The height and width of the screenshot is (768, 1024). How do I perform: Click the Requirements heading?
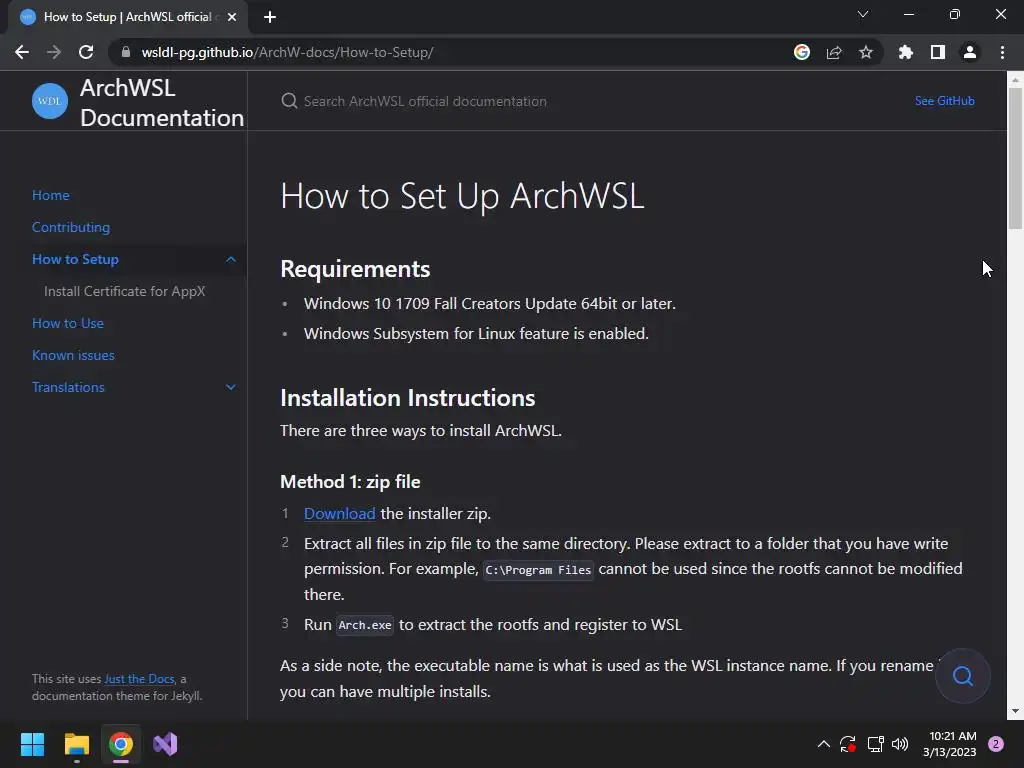355,269
